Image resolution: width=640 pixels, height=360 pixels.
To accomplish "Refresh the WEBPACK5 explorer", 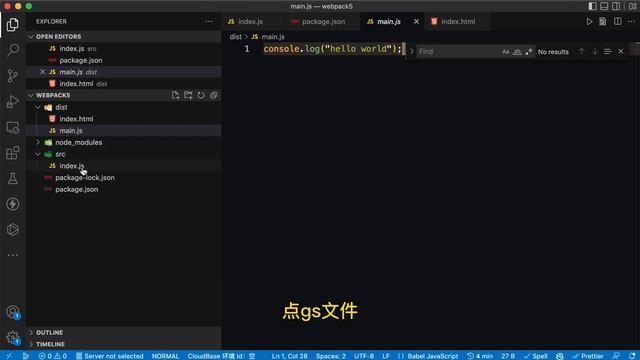I will 201,95.
